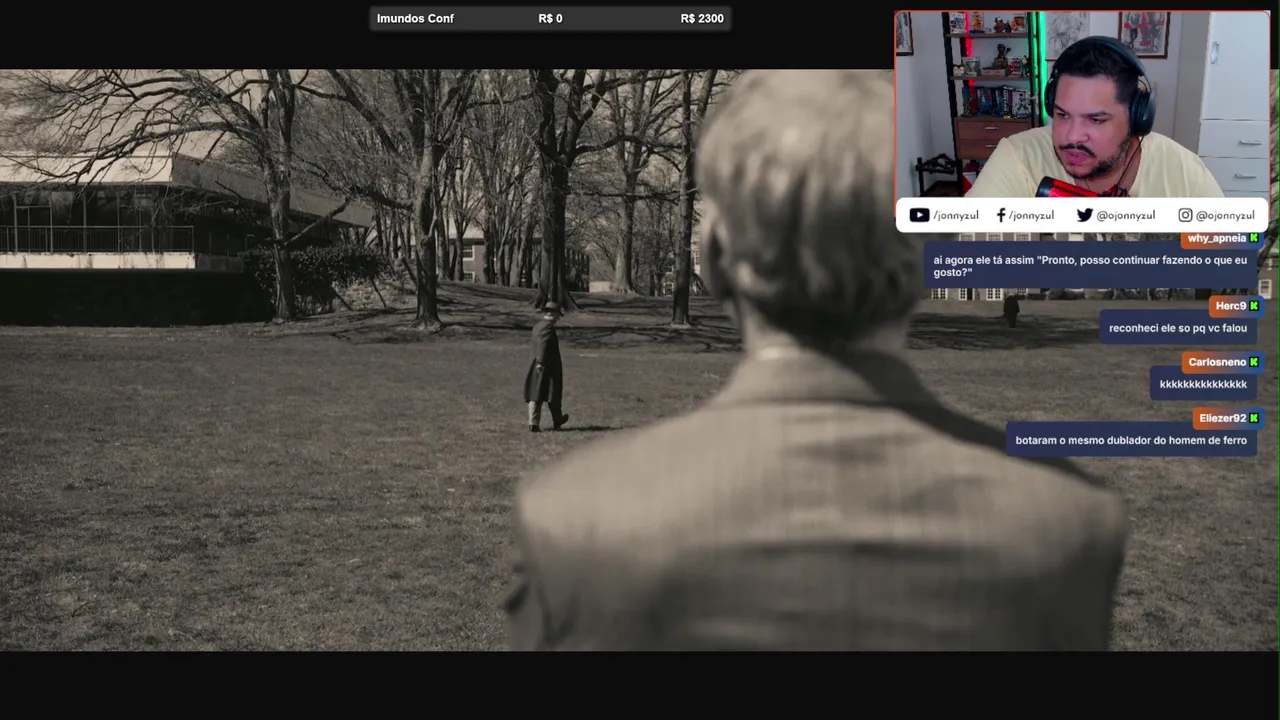Click the "R$ 2300" goal amount
1280x720 pixels.
coord(702,18)
